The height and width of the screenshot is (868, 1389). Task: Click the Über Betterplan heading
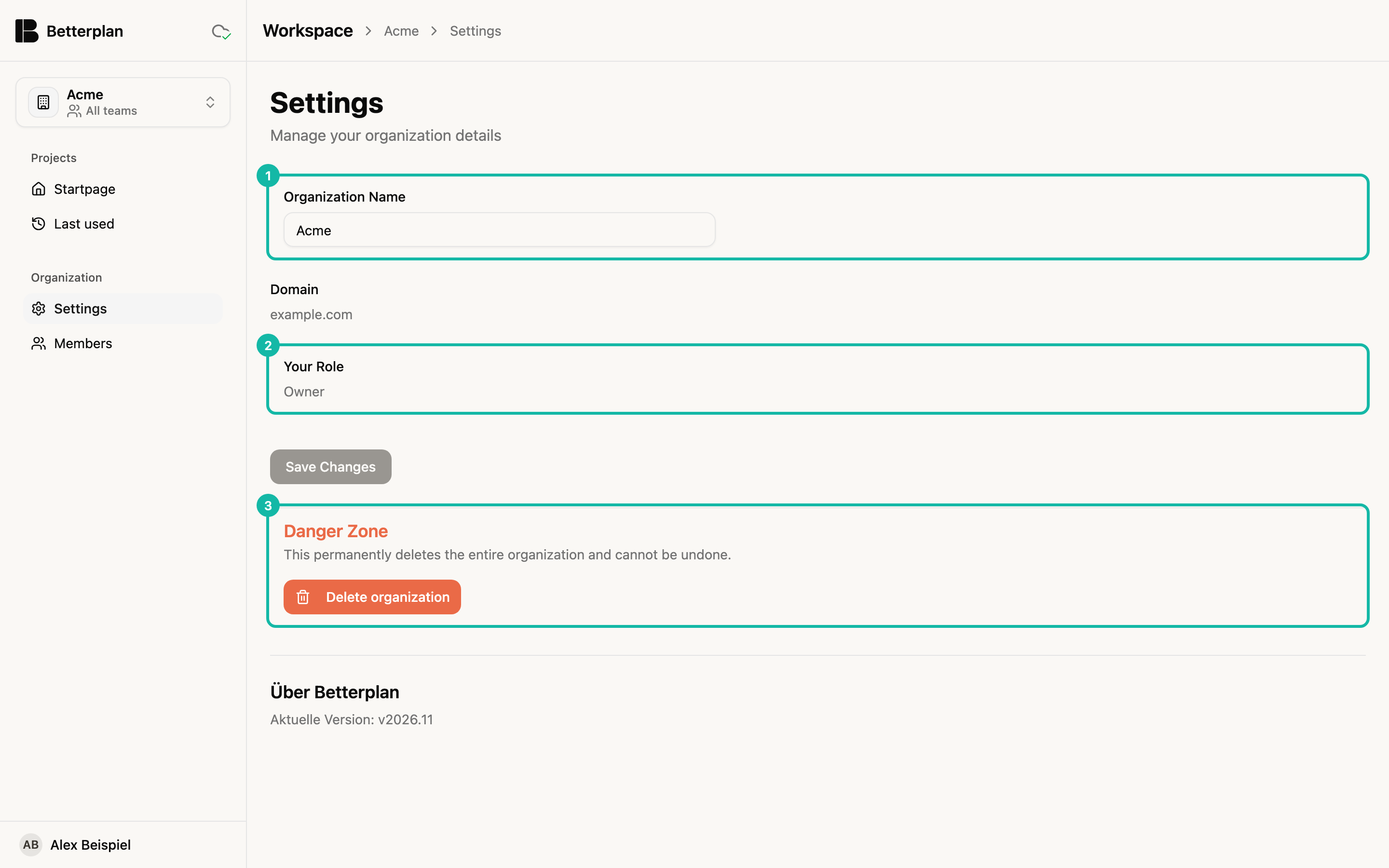pos(335,692)
